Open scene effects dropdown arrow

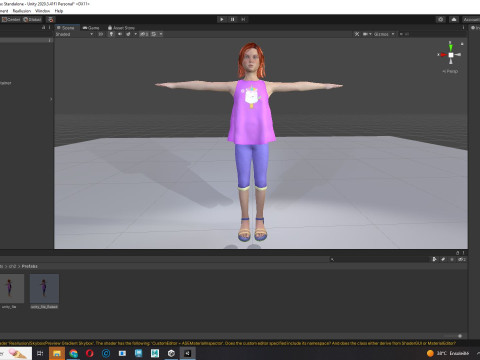(x=135, y=34)
